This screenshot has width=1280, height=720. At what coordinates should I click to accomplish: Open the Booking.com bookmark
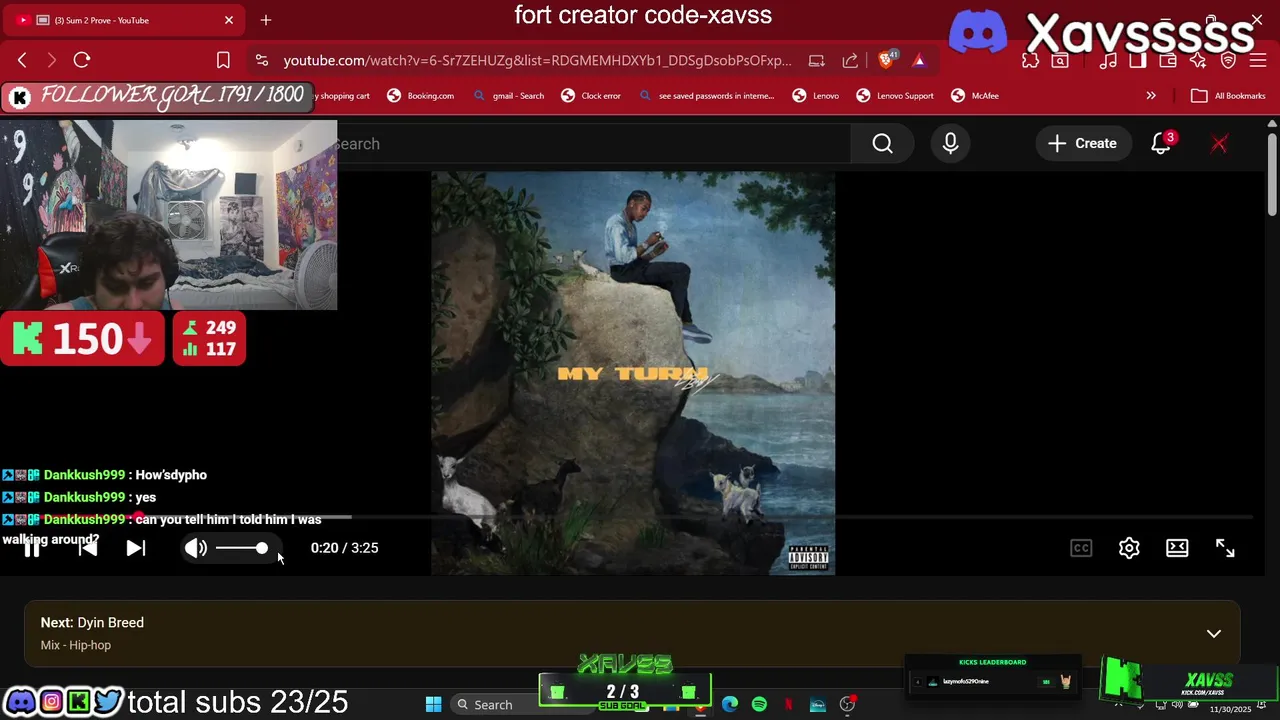(x=420, y=96)
